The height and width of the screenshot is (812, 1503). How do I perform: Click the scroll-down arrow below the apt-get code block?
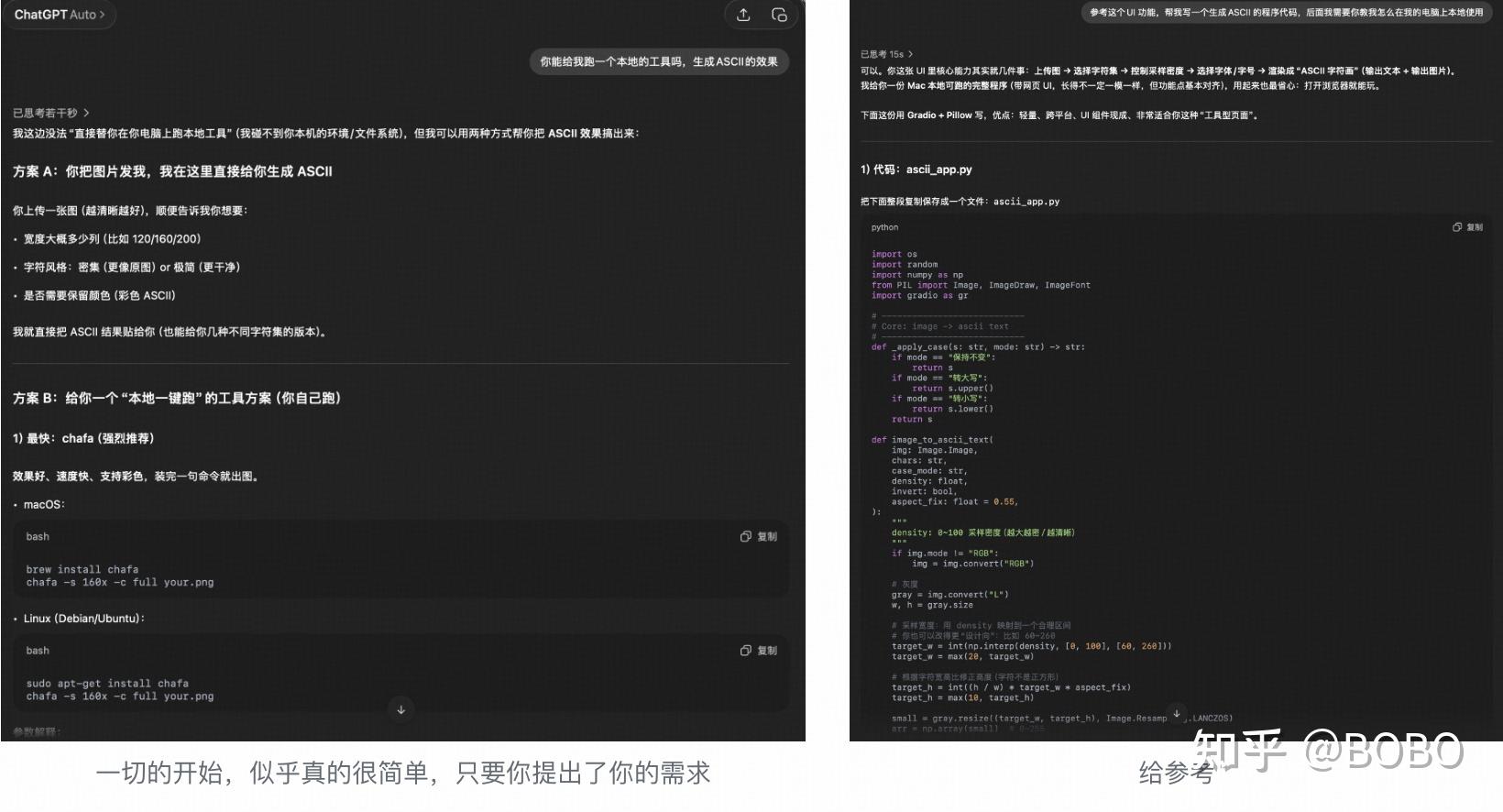[400, 709]
